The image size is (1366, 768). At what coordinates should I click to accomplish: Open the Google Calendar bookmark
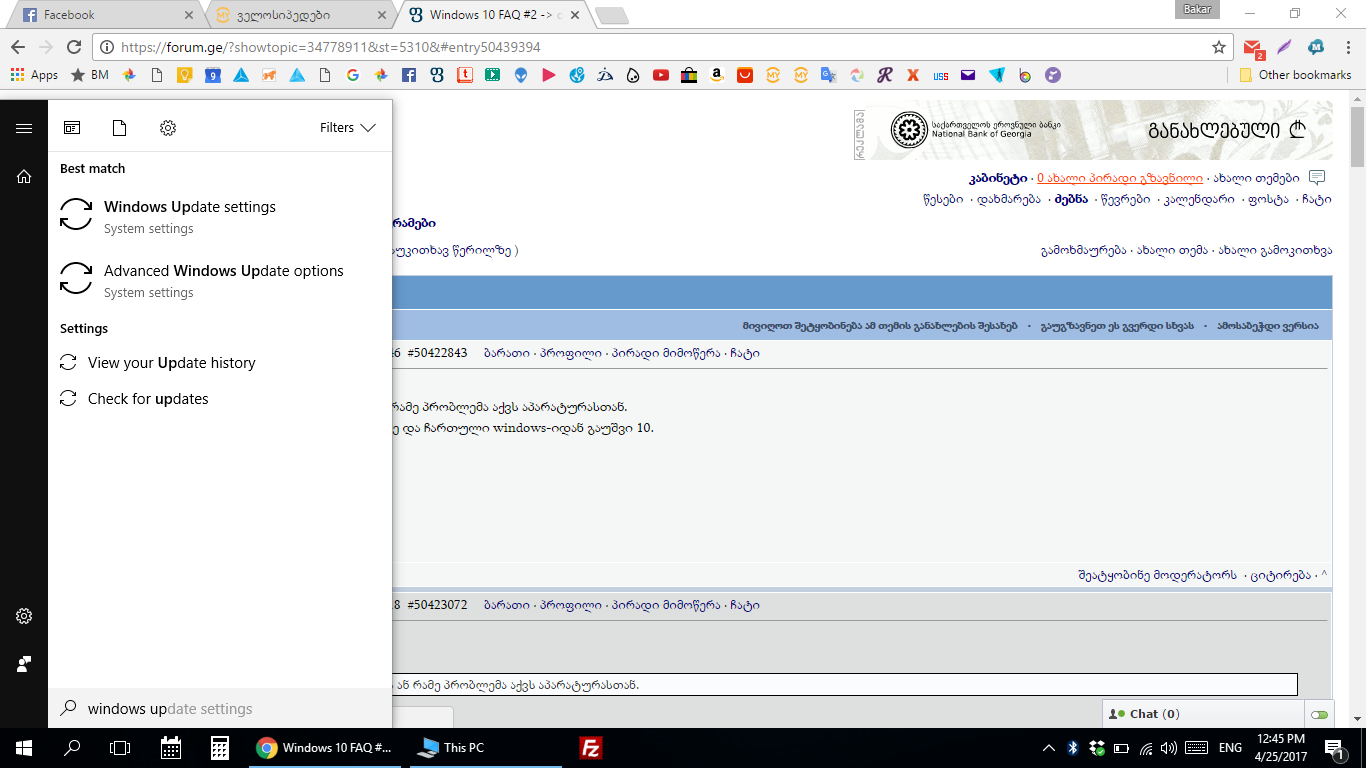(212, 75)
